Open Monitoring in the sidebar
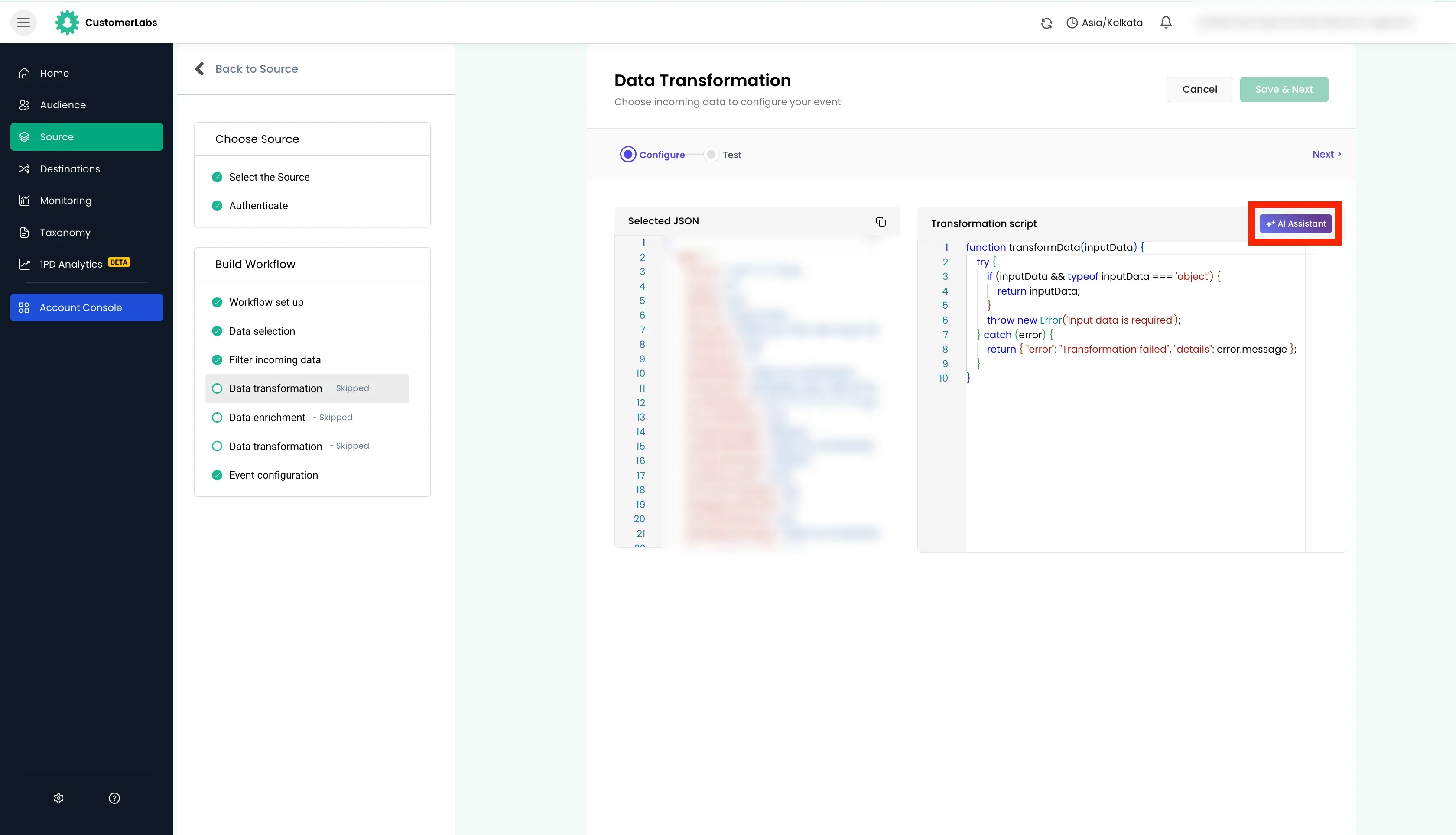Screen dimensions: 1456x835 (x=87, y=201)
